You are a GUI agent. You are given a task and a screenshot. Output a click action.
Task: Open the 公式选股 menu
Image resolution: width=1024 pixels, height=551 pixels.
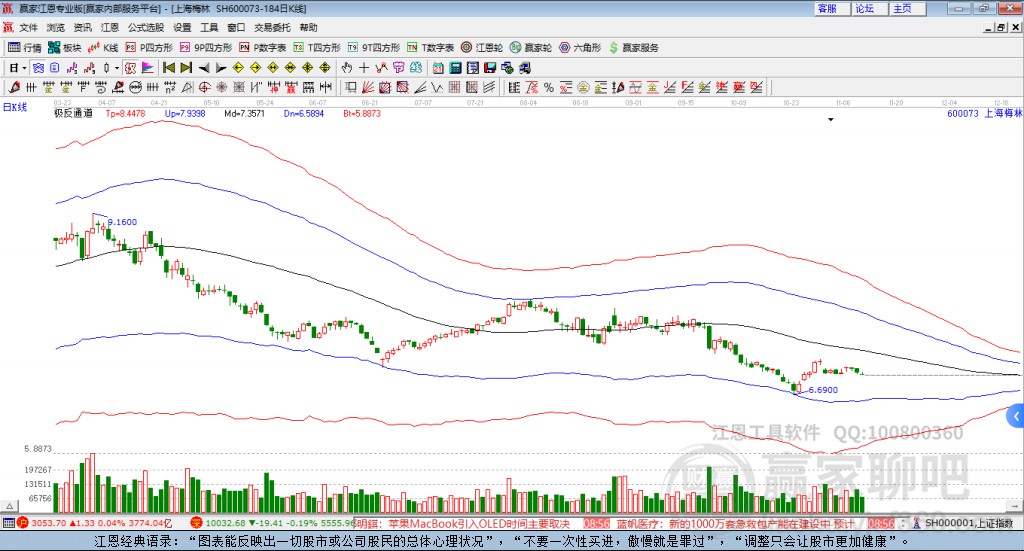(145, 27)
